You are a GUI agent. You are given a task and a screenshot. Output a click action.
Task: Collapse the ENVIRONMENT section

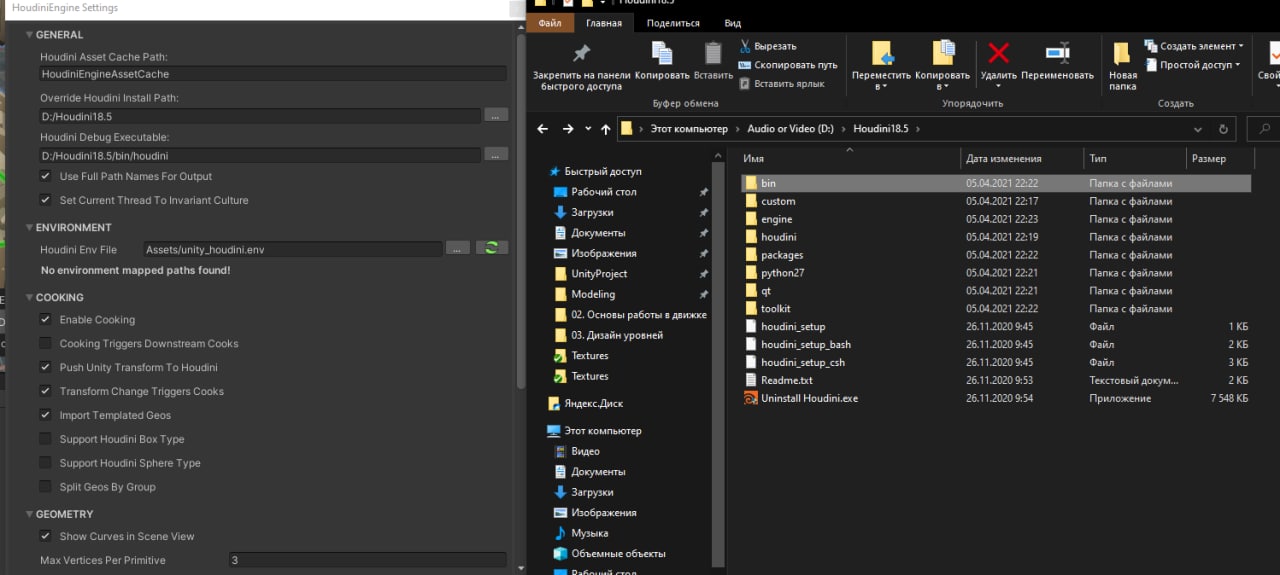[x=28, y=227]
